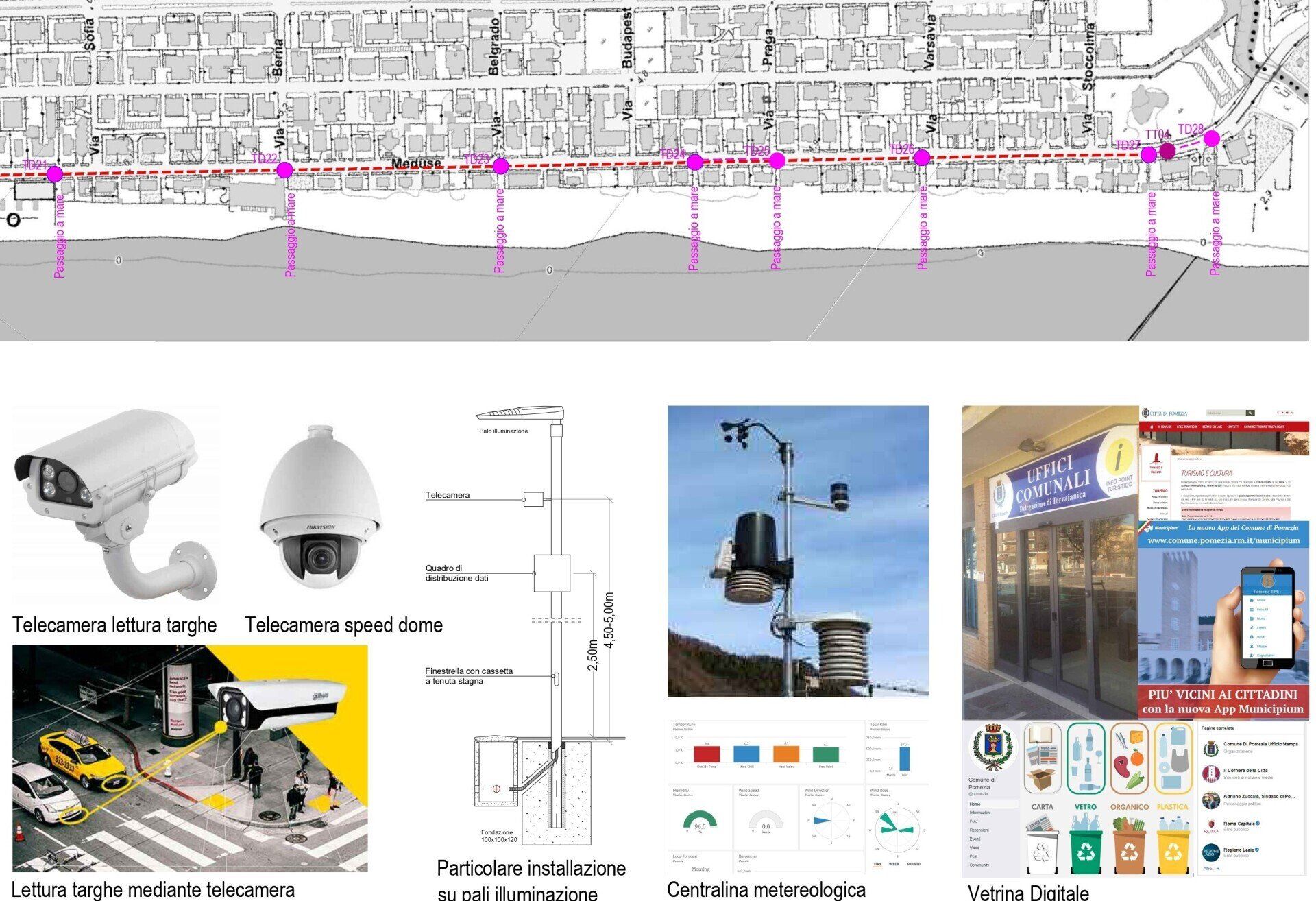This screenshot has width=1316, height=901.
Task: Click search magnifier on Città di Pomezia site
Action: click(x=1250, y=413)
